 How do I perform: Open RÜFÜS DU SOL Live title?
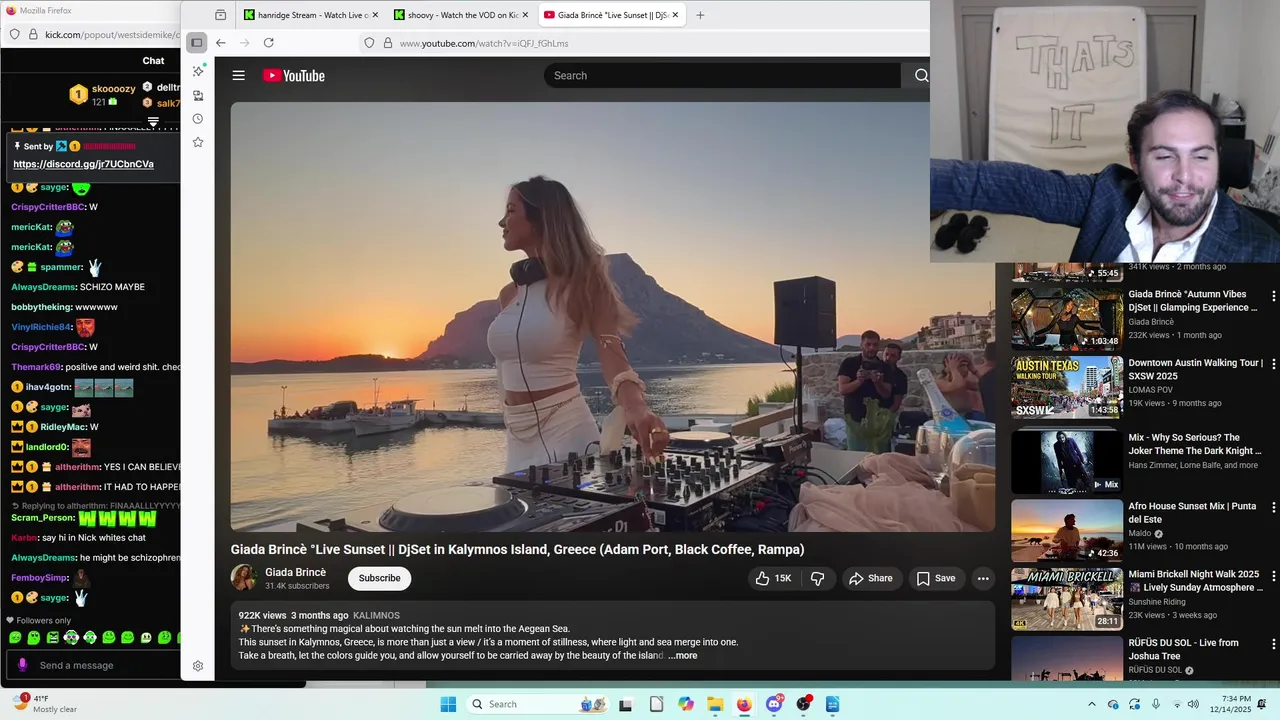point(1183,649)
